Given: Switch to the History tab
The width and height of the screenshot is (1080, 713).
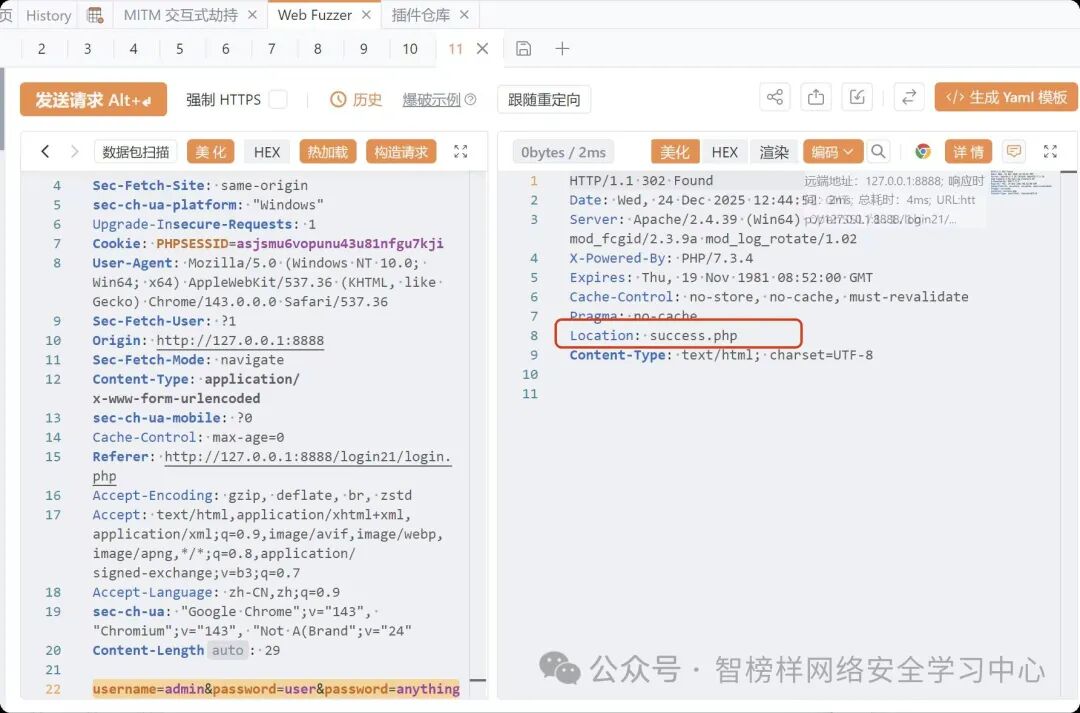Looking at the screenshot, I should pos(48,15).
